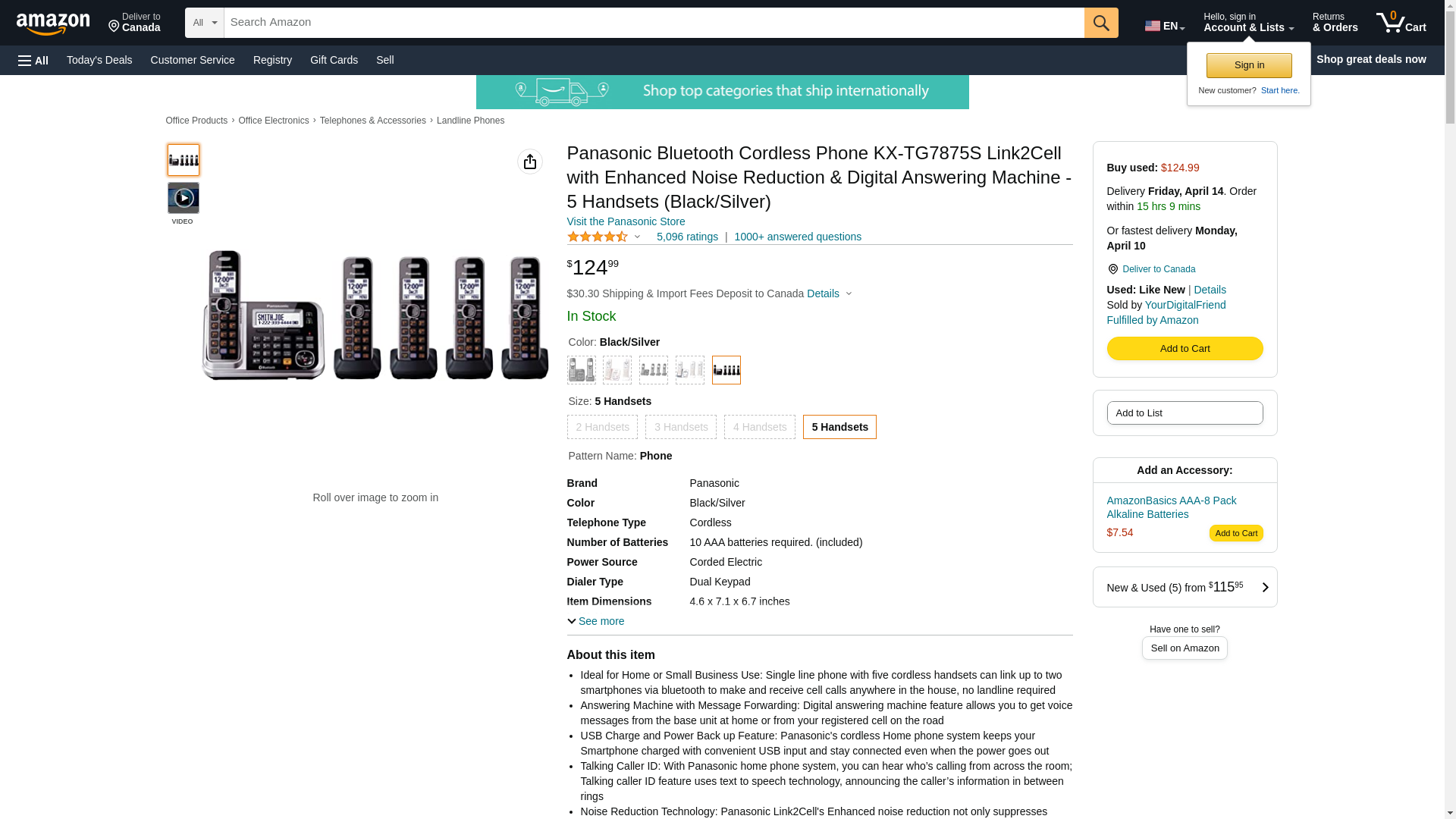Expand See more product details
1456x819 pixels.
point(596,621)
